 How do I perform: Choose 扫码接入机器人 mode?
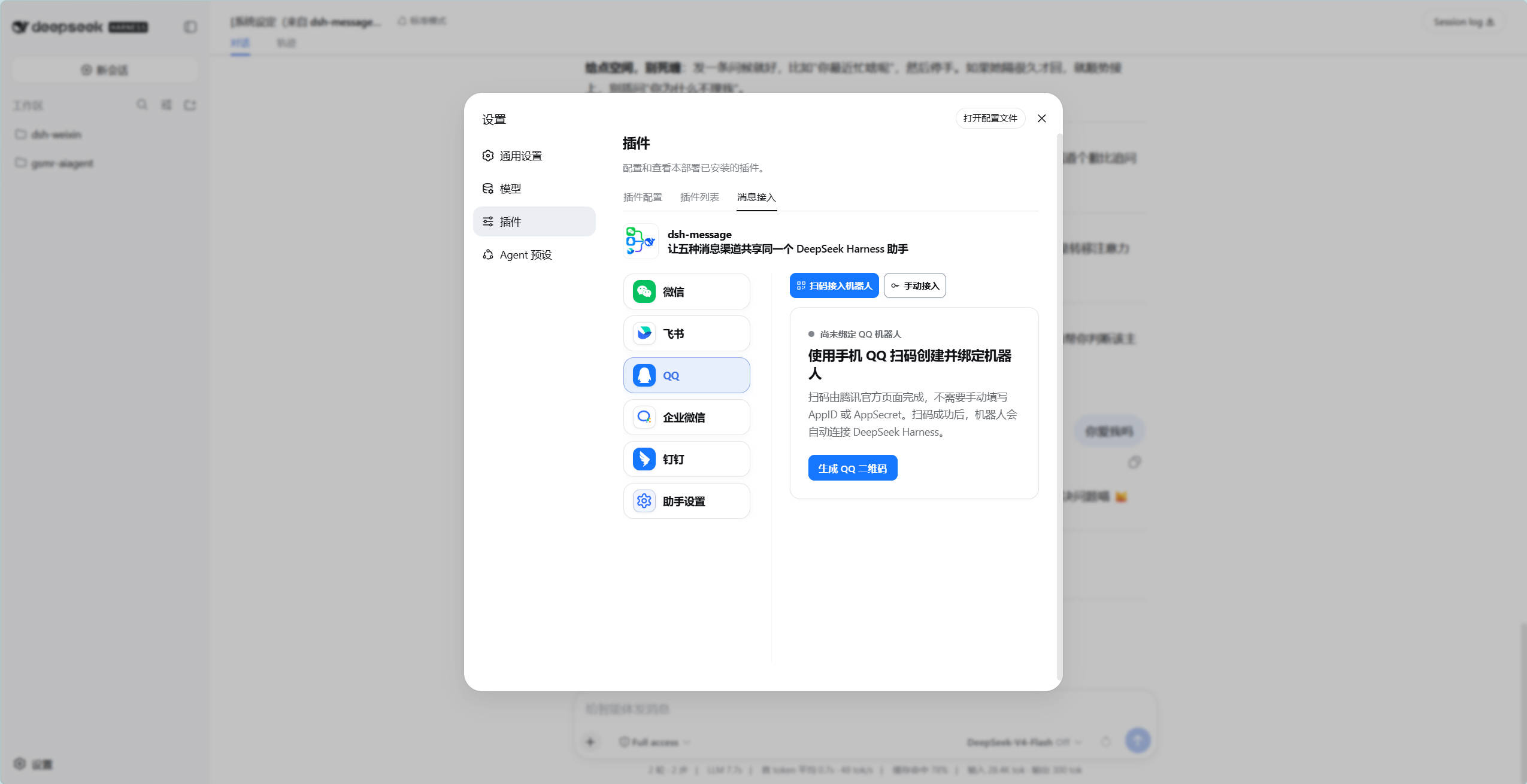pos(834,285)
